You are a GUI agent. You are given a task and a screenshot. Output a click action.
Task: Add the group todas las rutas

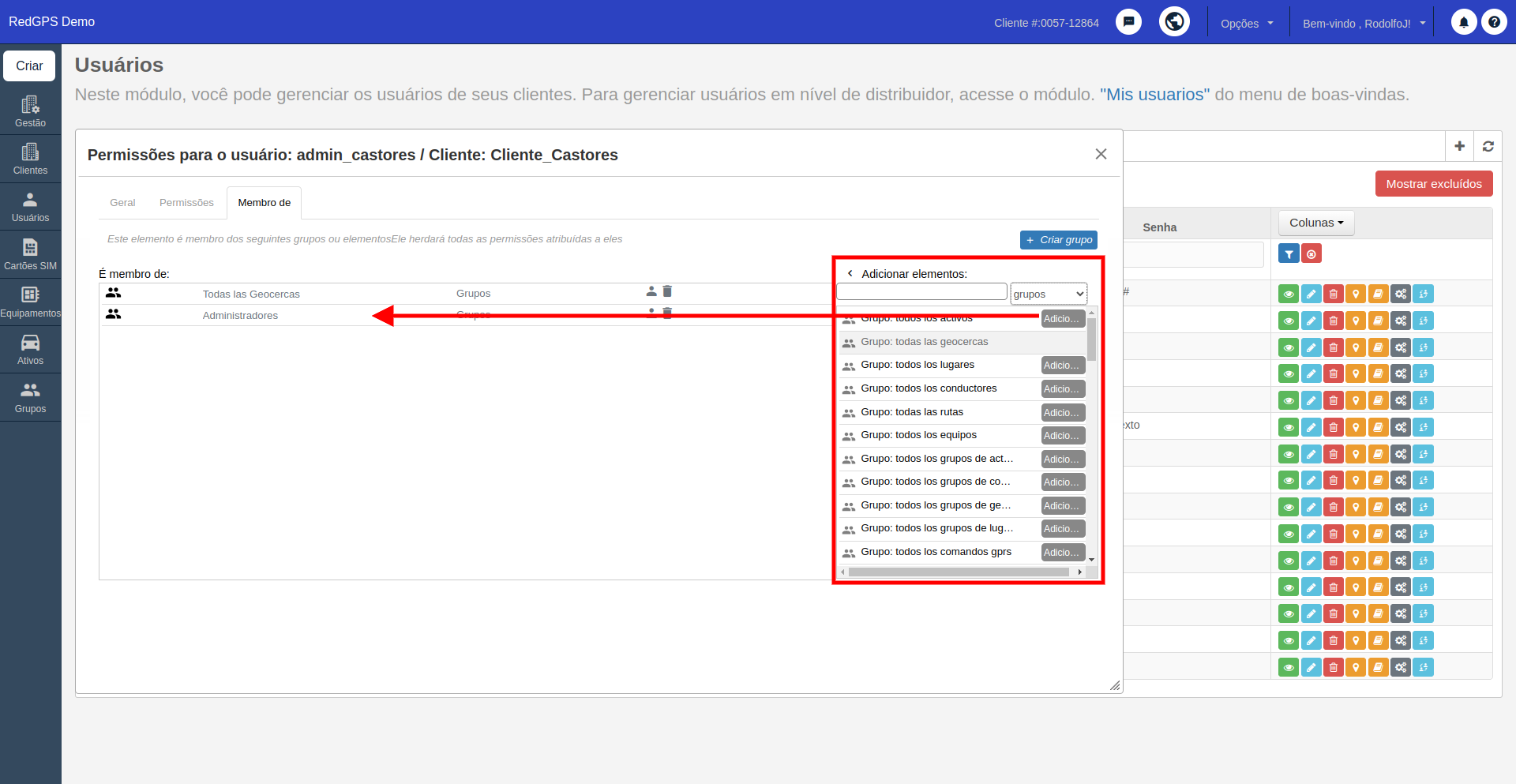pos(1063,413)
